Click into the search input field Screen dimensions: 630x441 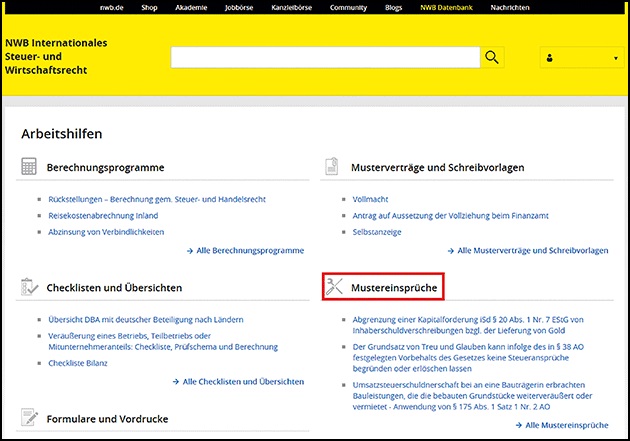click(325, 57)
